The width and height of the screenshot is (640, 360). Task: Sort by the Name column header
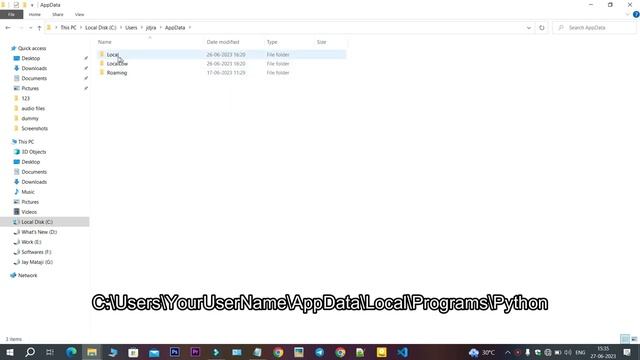(x=104, y=42)
